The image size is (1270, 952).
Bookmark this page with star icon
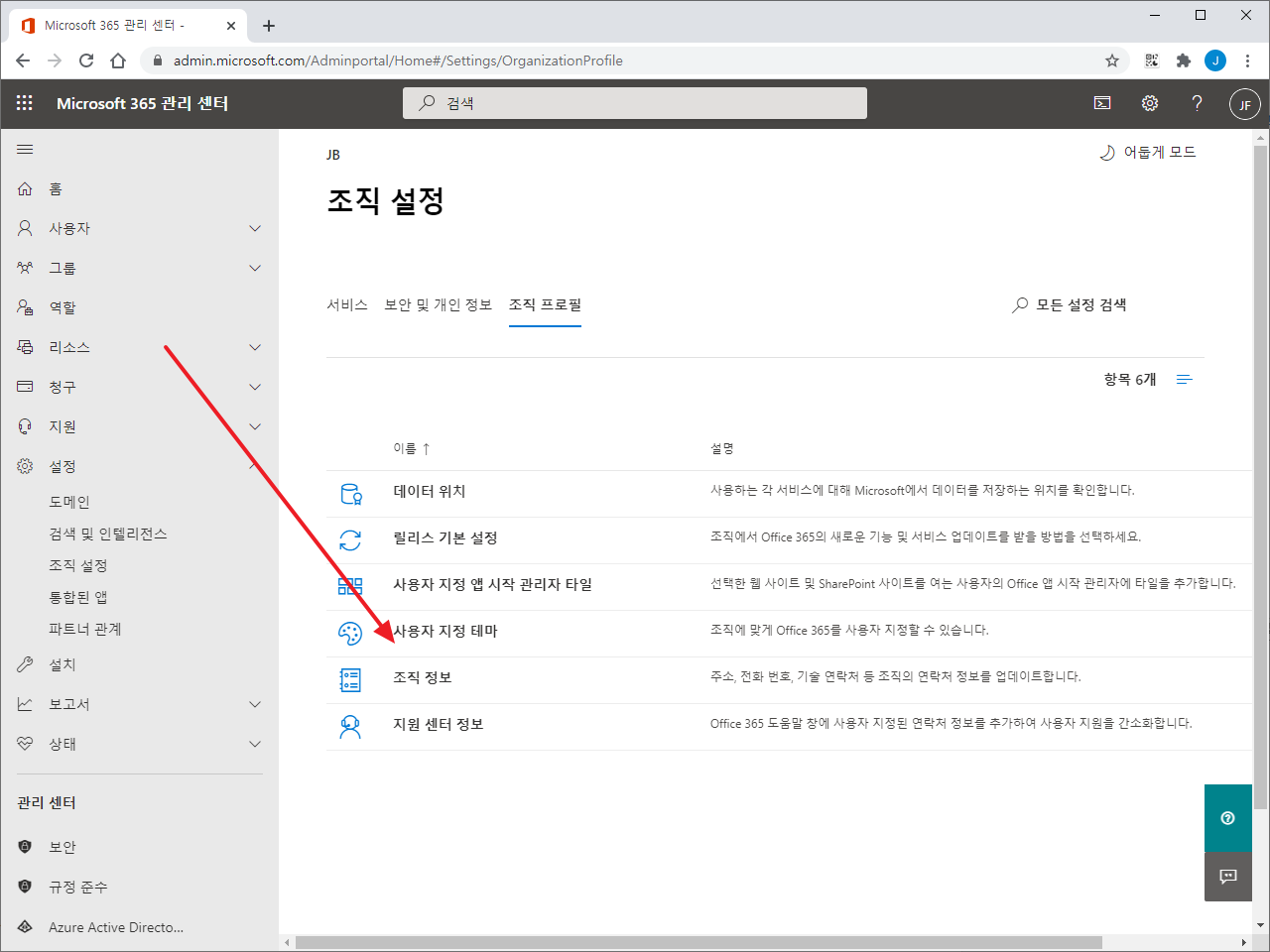(1112, 60)
